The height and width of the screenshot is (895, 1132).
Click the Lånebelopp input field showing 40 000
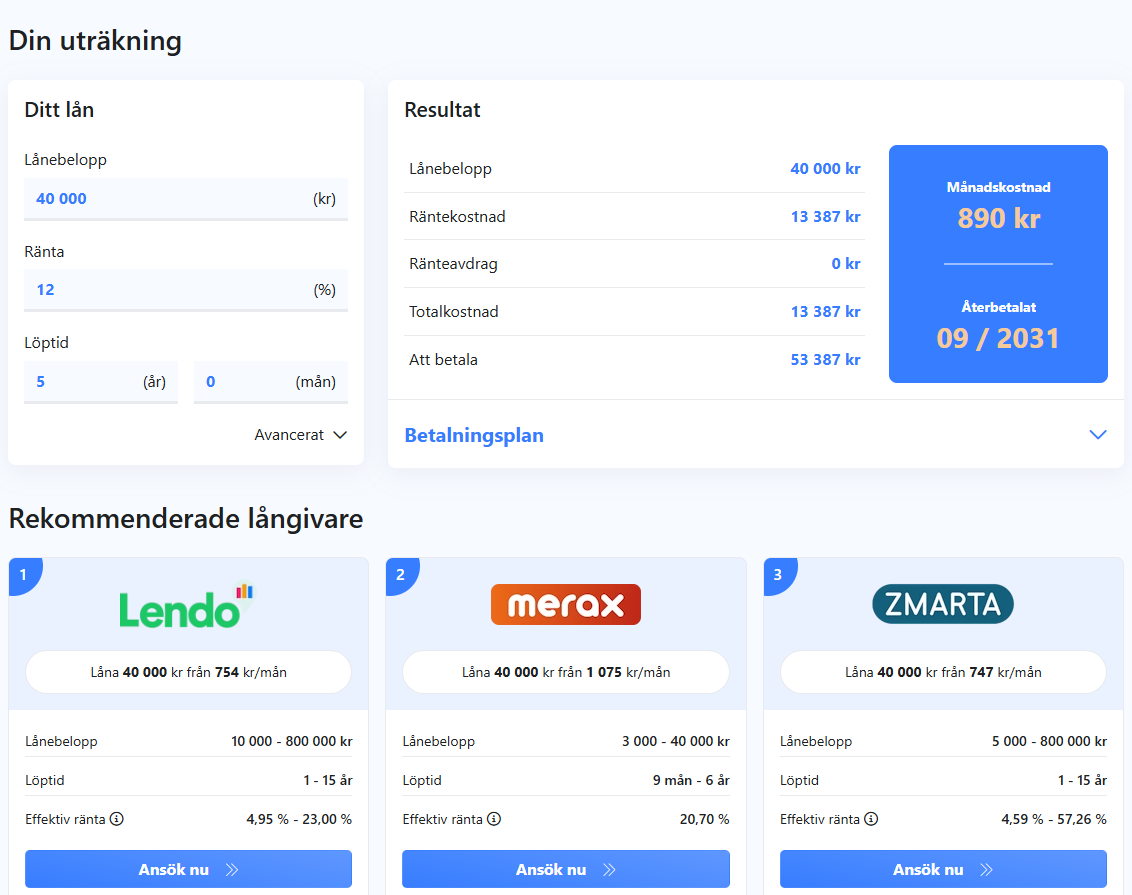pos(186,198)
